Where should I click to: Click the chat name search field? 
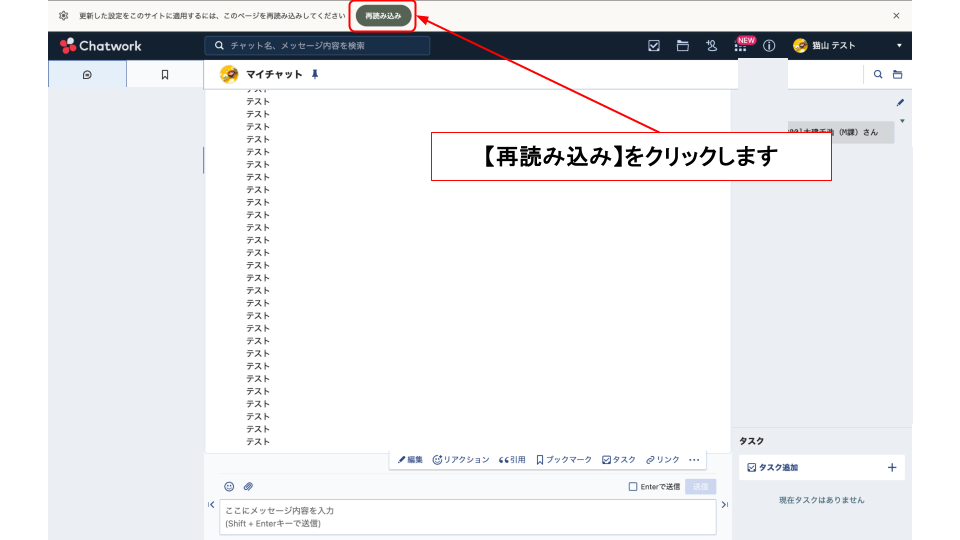320,46
